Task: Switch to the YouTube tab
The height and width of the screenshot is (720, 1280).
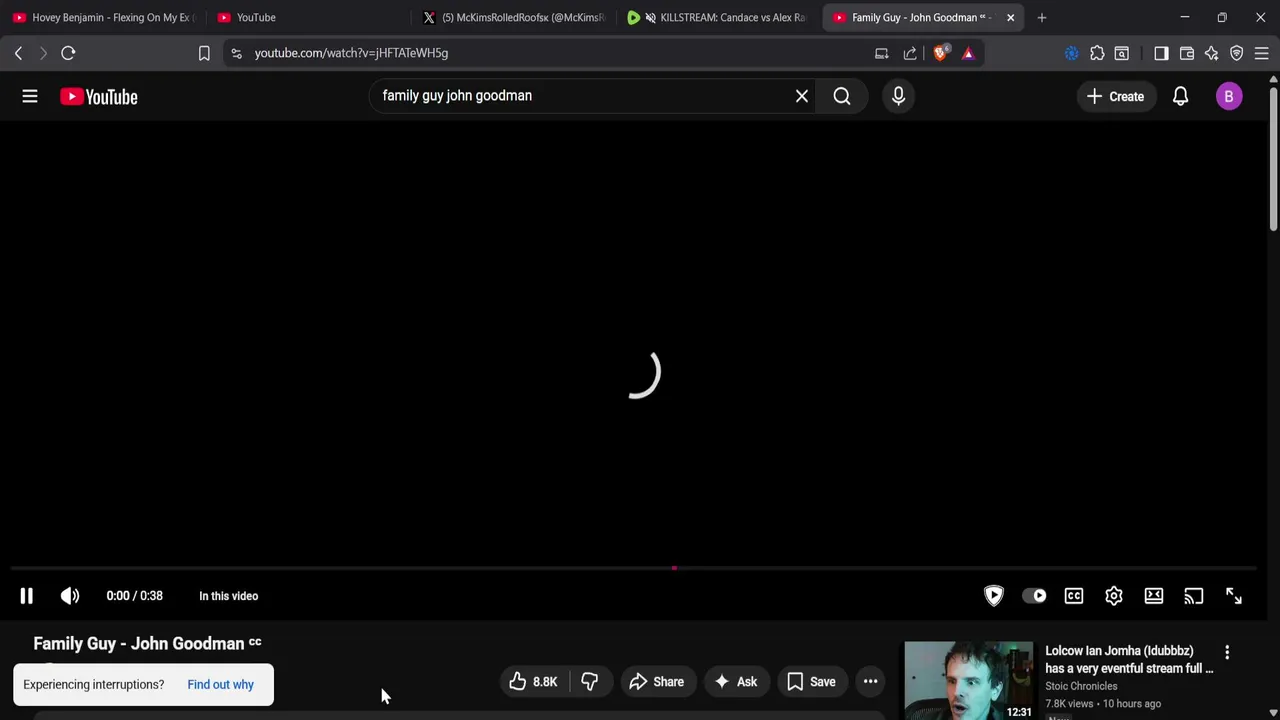Action: pyautogui.click(x=306, y=17)
